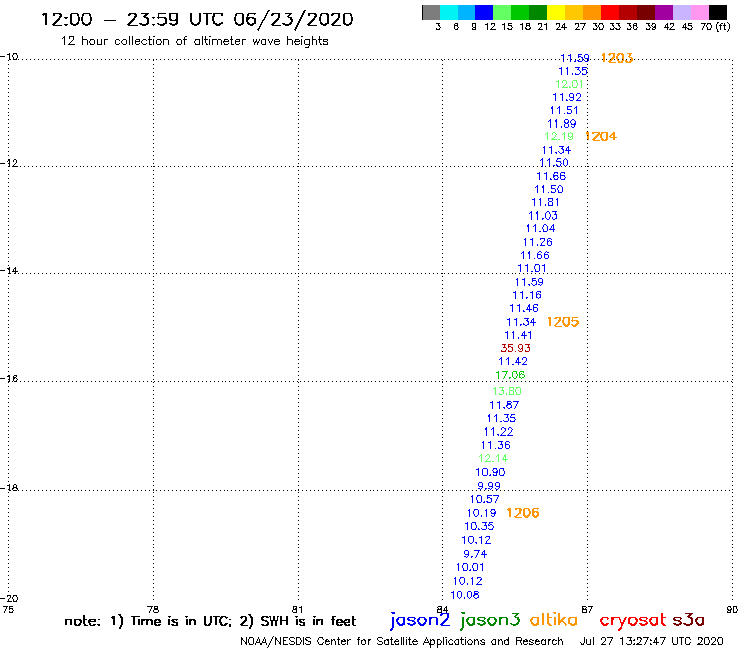The image size is (740, 650).
Task: Click the longitude axis label 78
Action: click(152, 609)
